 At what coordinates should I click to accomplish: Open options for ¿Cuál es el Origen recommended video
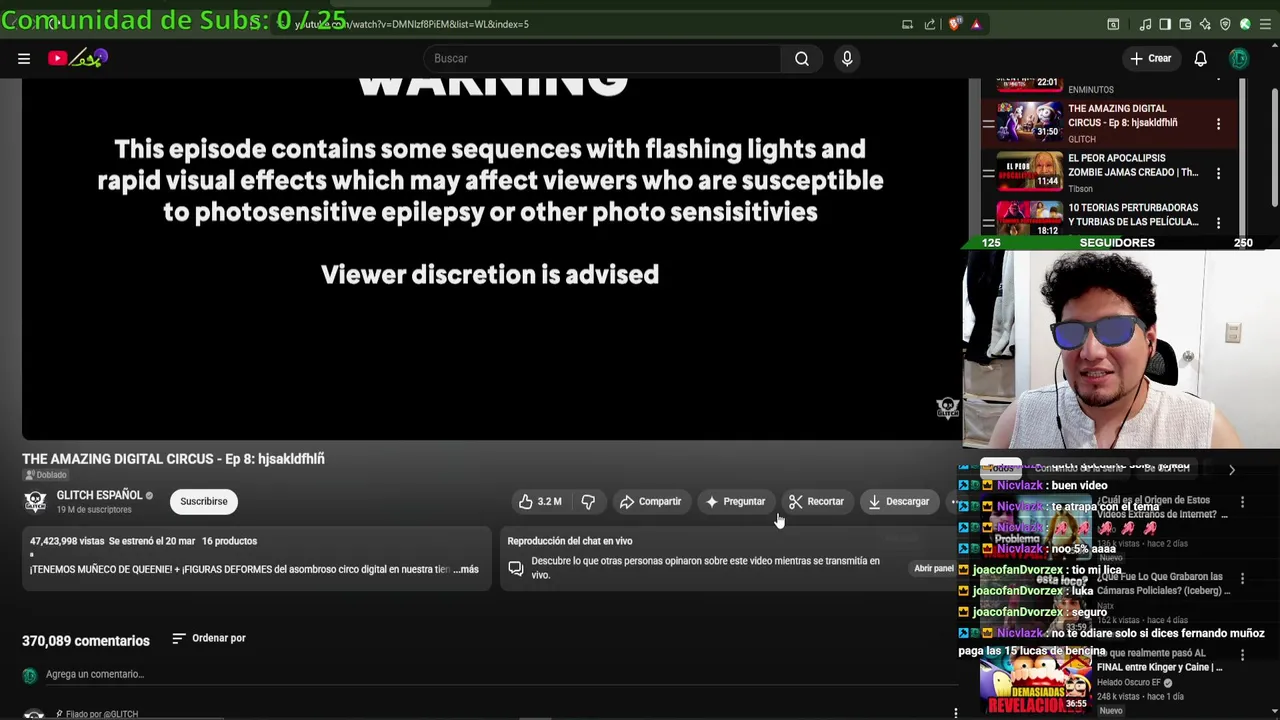click(1243, 503)
